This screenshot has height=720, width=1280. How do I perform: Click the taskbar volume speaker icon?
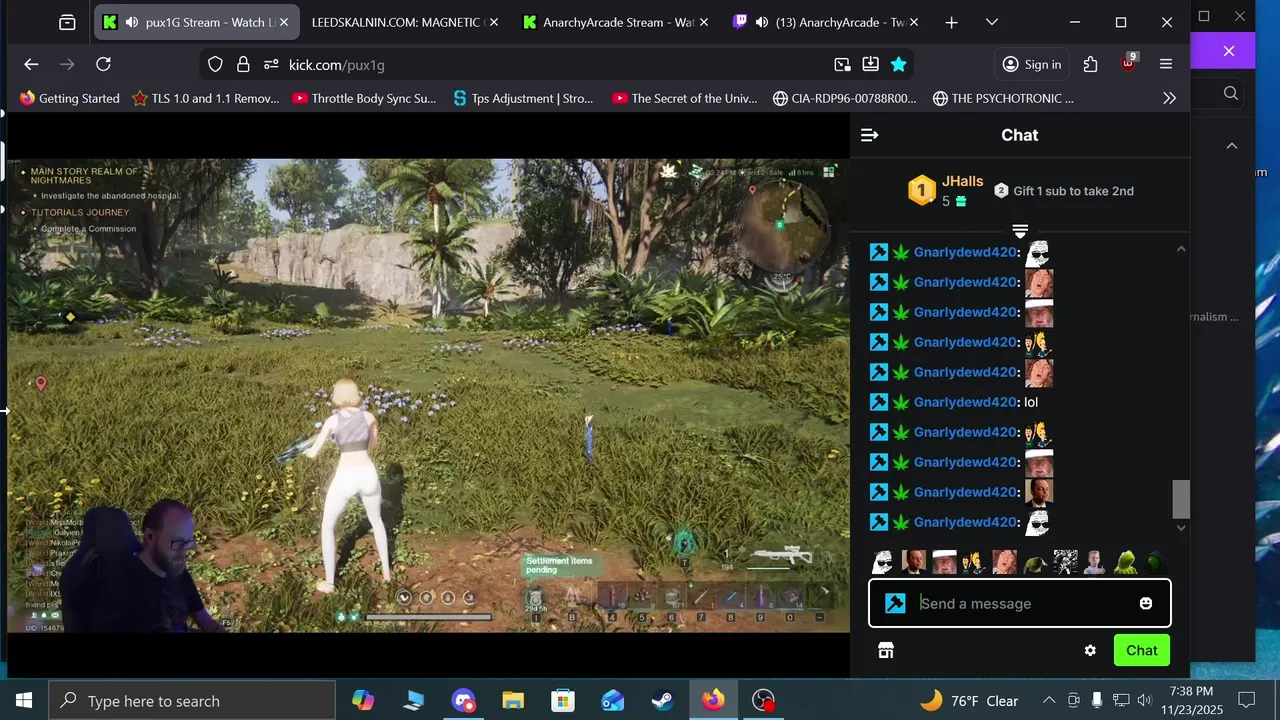pos(1144,701)
